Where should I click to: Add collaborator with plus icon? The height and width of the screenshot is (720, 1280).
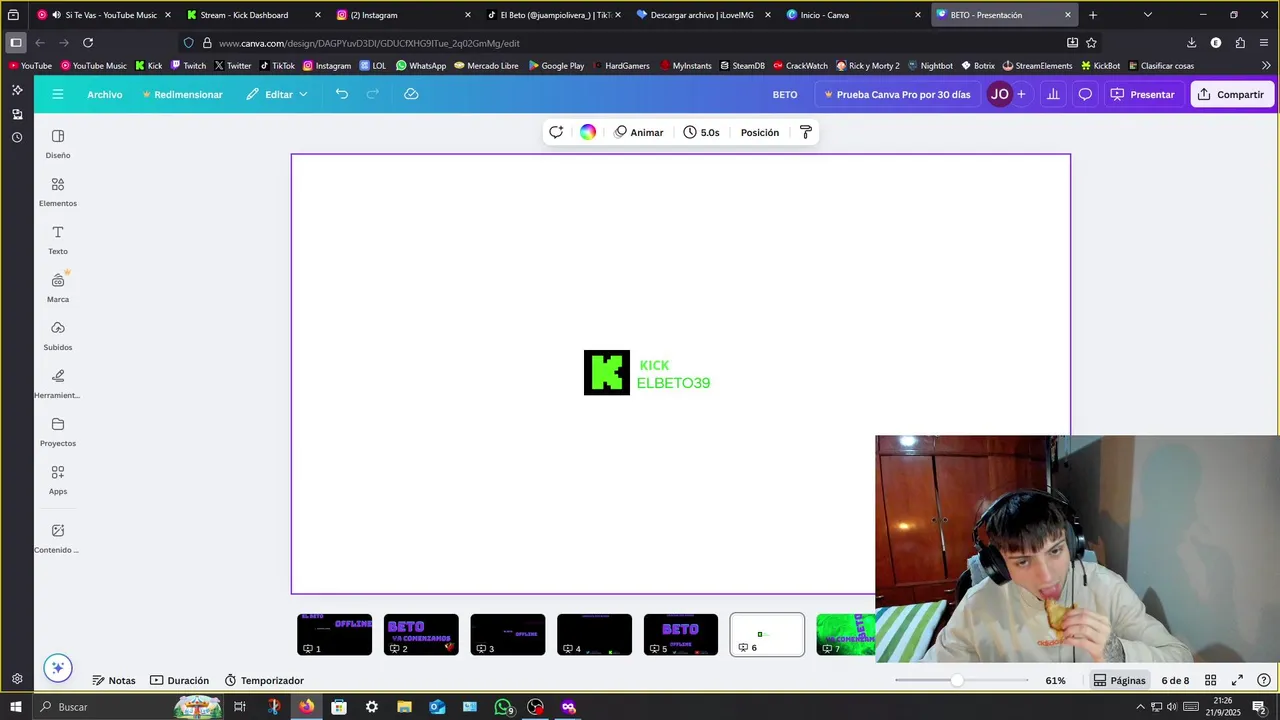[1021, 94]
